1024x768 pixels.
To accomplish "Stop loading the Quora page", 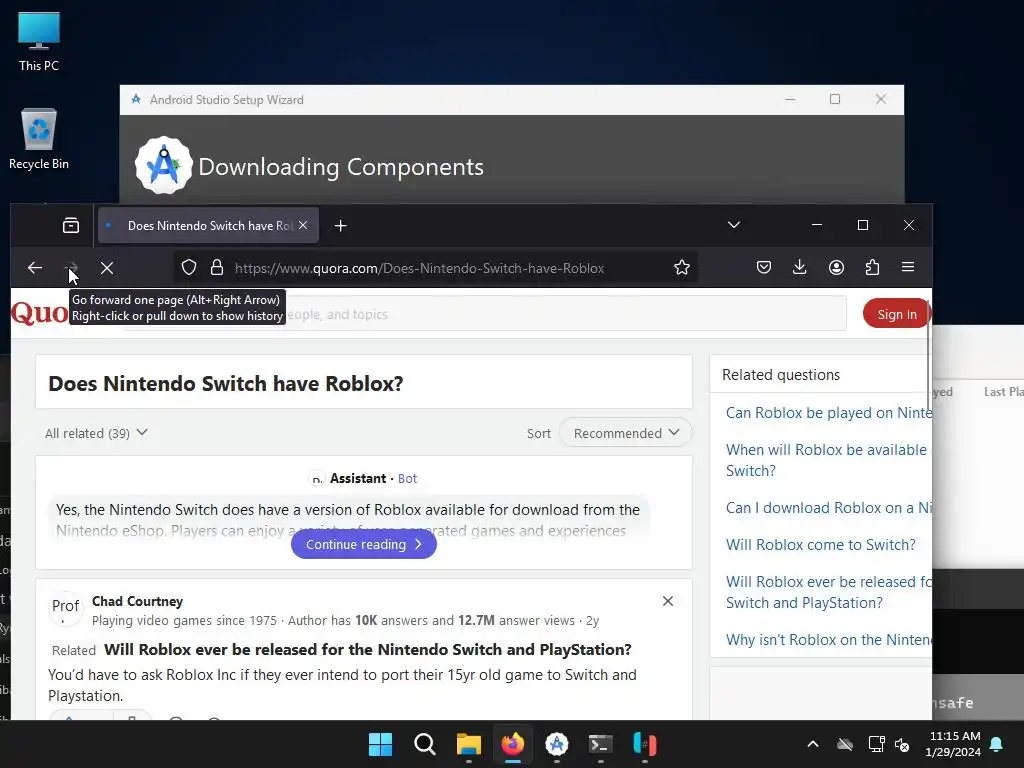I will click(x=107, y=268).
